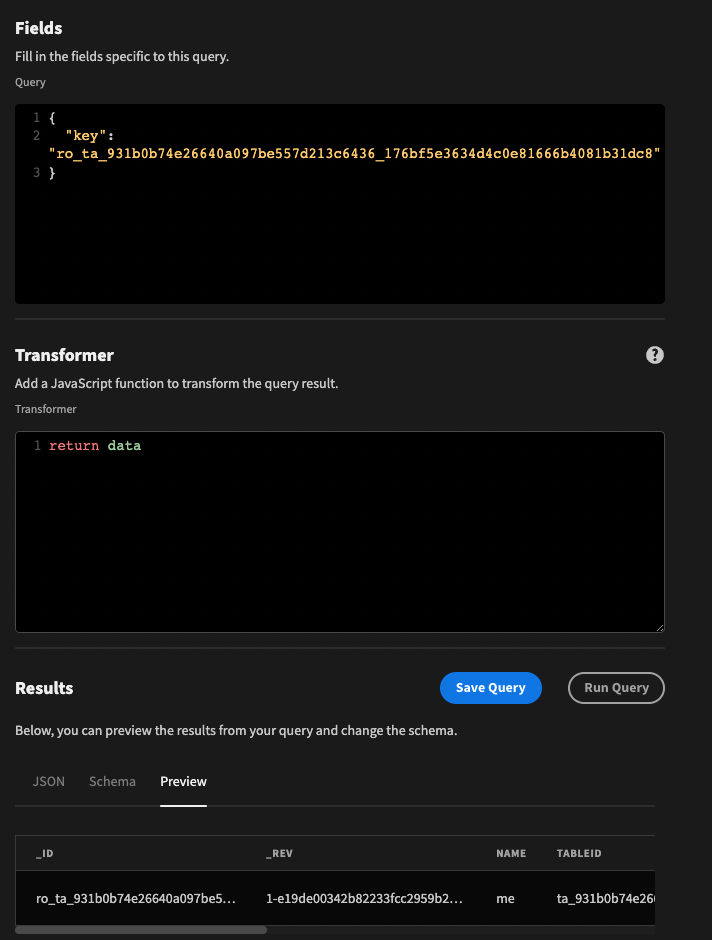Click the NAME column header
The height and width of the screenshot is (940, 712).
pos(510,853)
